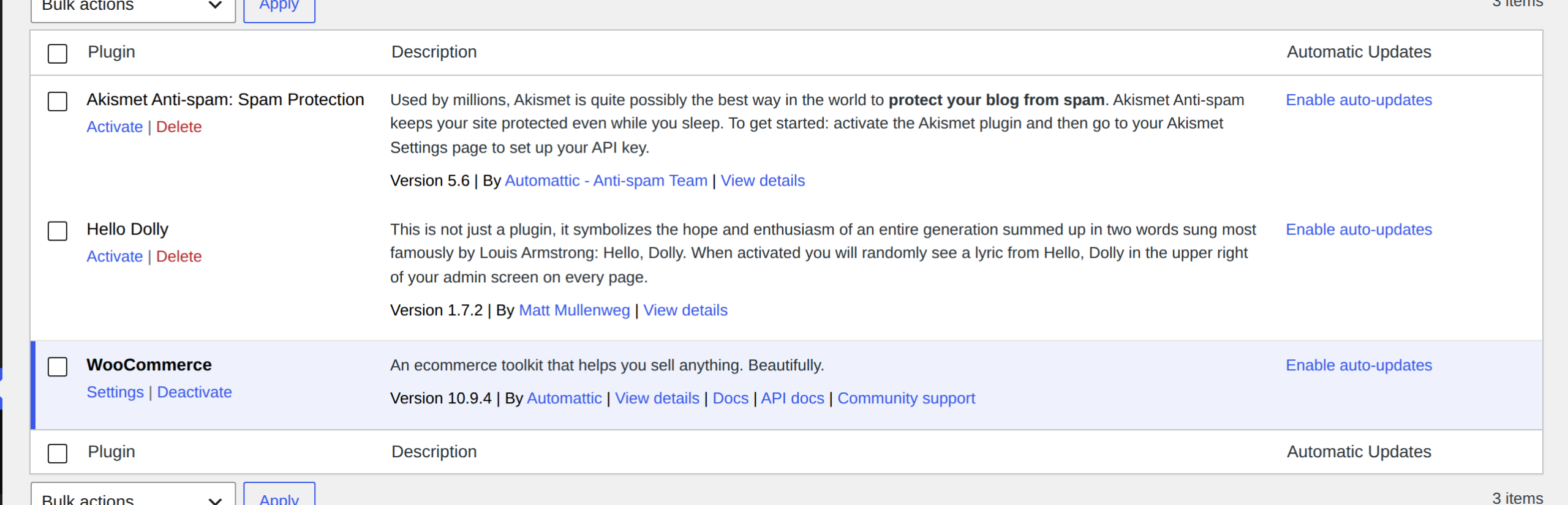This screenshot has height=505, width=1568.
Task: Tick the select-all checkbox in the table footer
Action: (58, 453)
